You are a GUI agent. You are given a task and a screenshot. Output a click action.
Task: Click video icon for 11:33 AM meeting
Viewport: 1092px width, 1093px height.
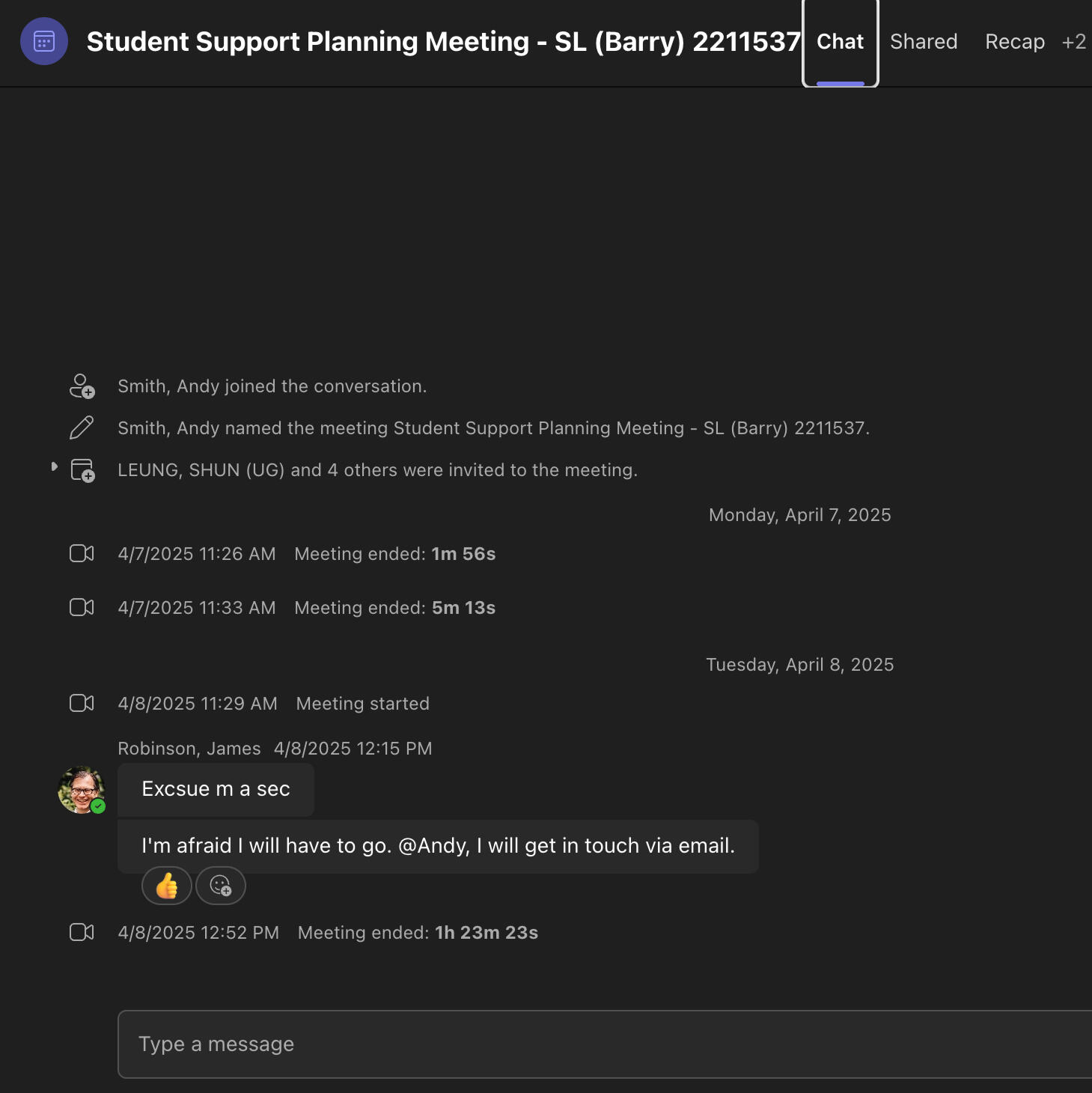coord(82,608)
